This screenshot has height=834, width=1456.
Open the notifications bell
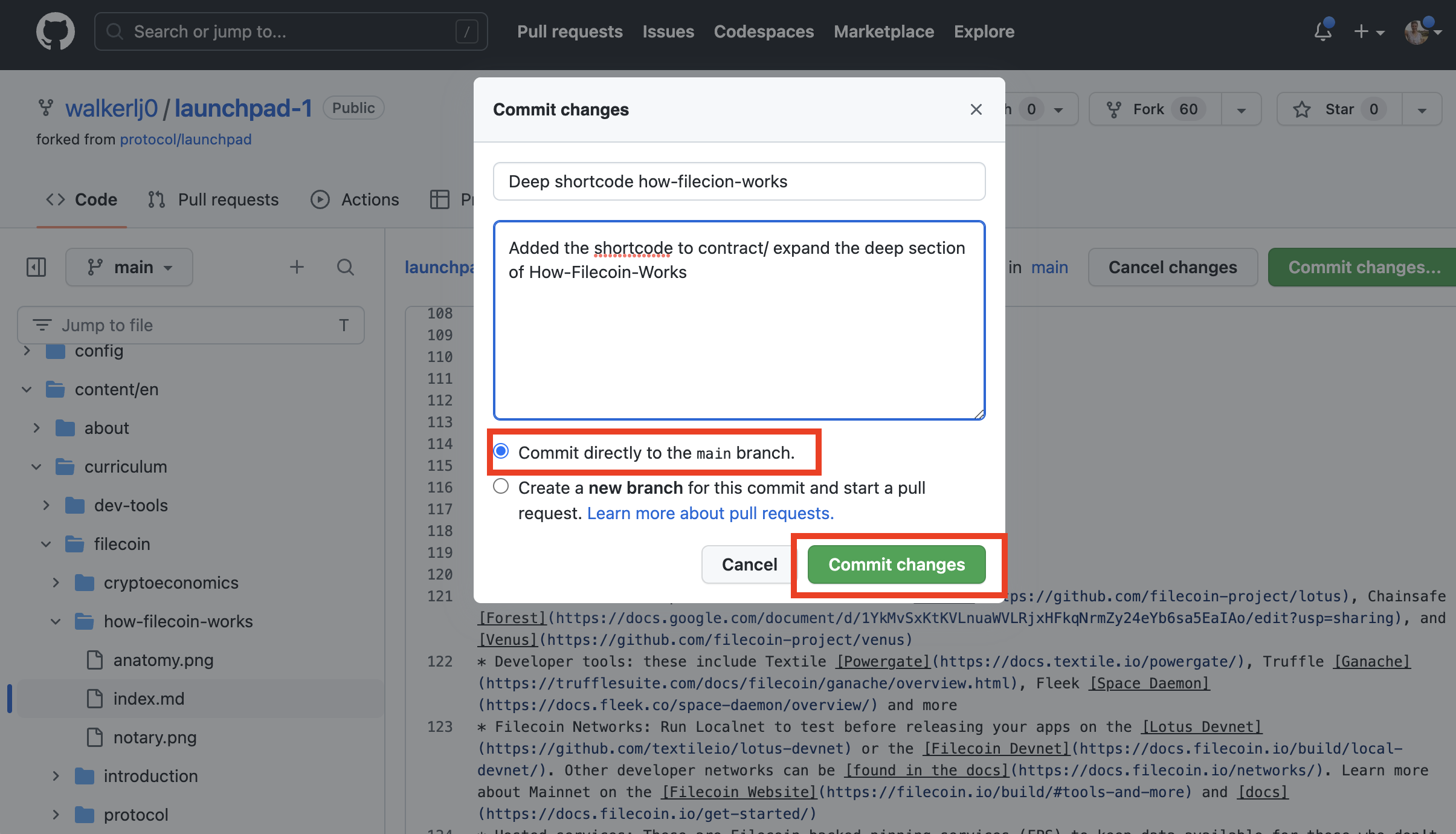point(1323,31)
